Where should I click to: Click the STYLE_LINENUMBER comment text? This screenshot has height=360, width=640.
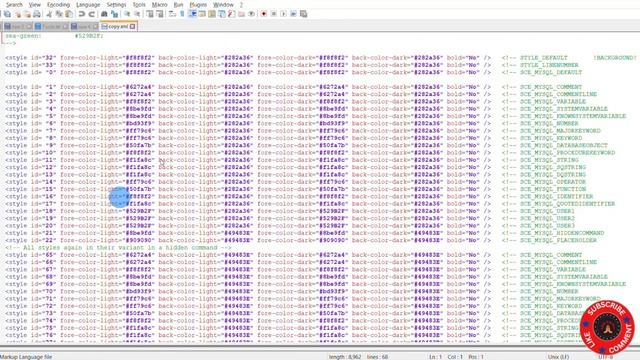tap(549, 65)
